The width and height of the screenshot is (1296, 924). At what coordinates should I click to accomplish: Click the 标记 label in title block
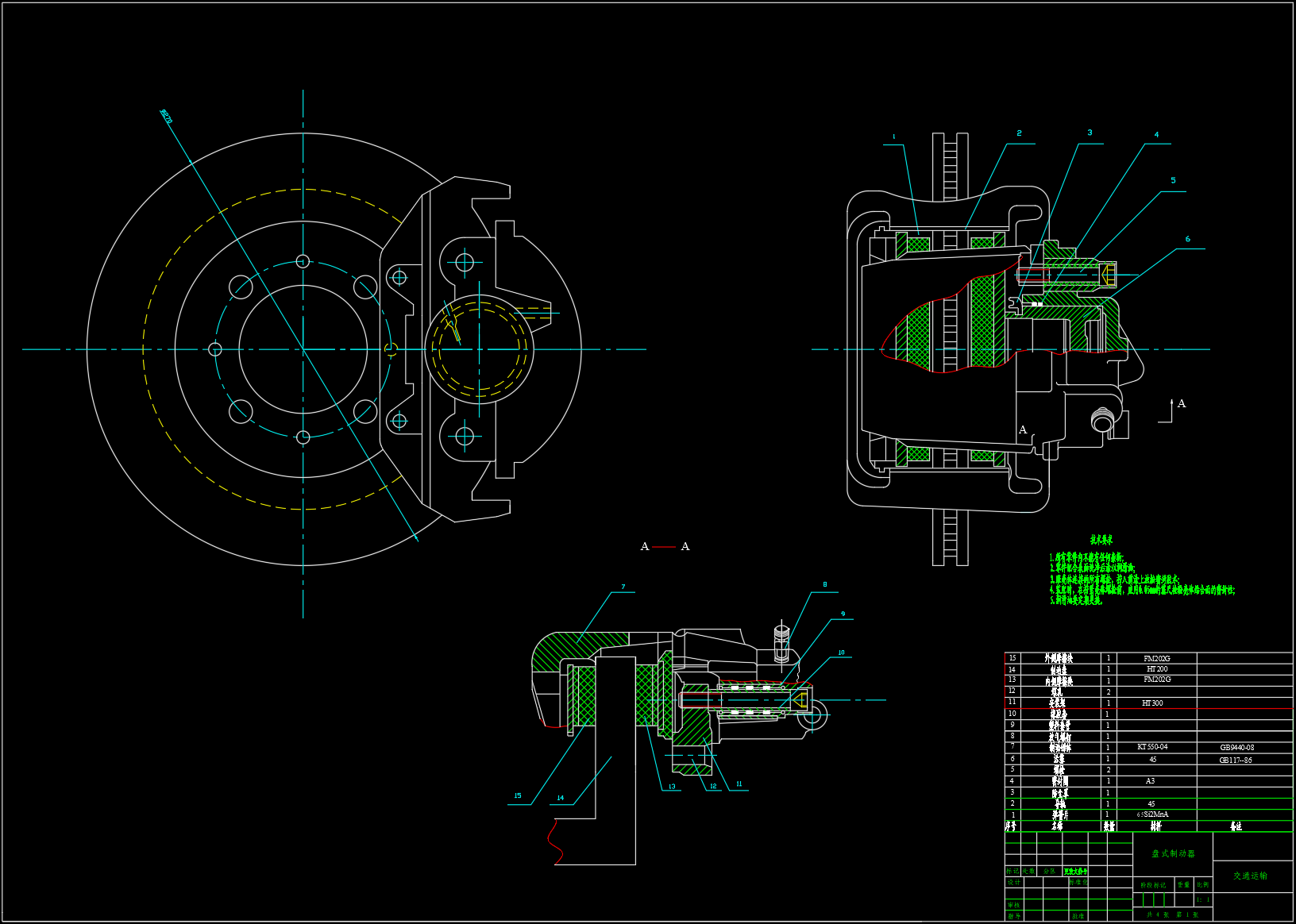[x=1012, y=871]
